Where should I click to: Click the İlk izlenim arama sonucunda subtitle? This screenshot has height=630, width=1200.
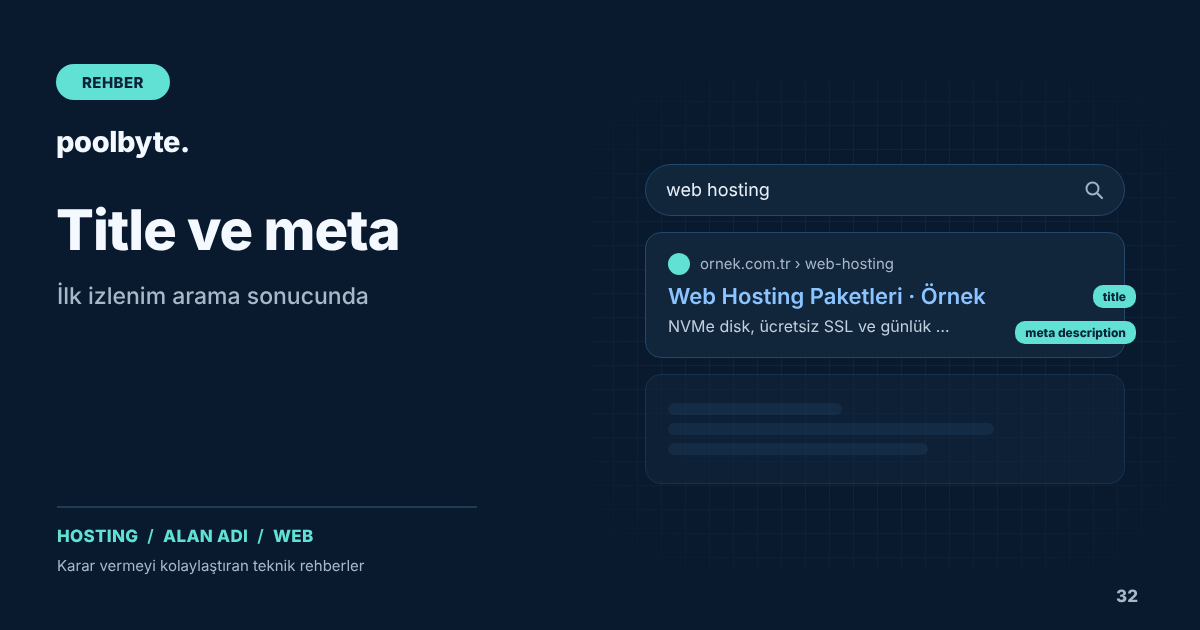[213, 296]
